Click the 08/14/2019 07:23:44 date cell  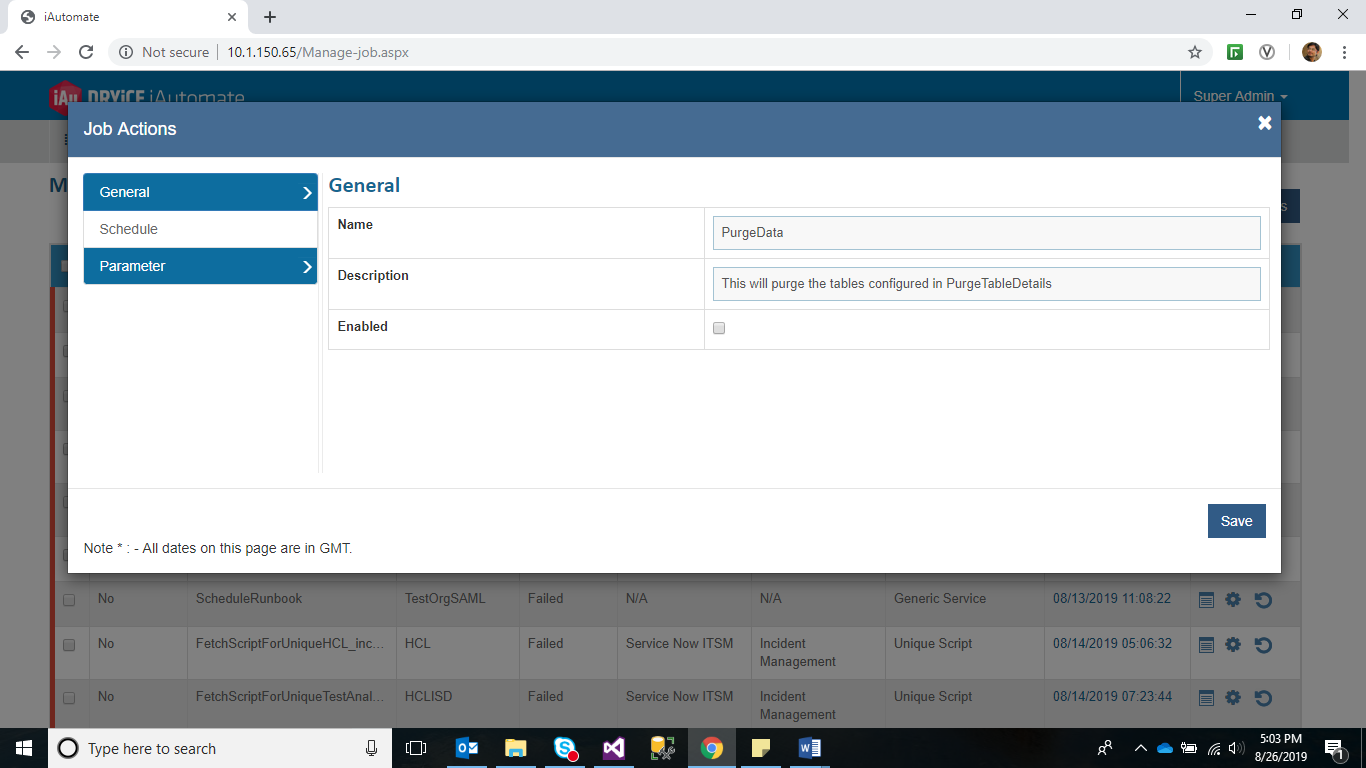point(1111,696)
